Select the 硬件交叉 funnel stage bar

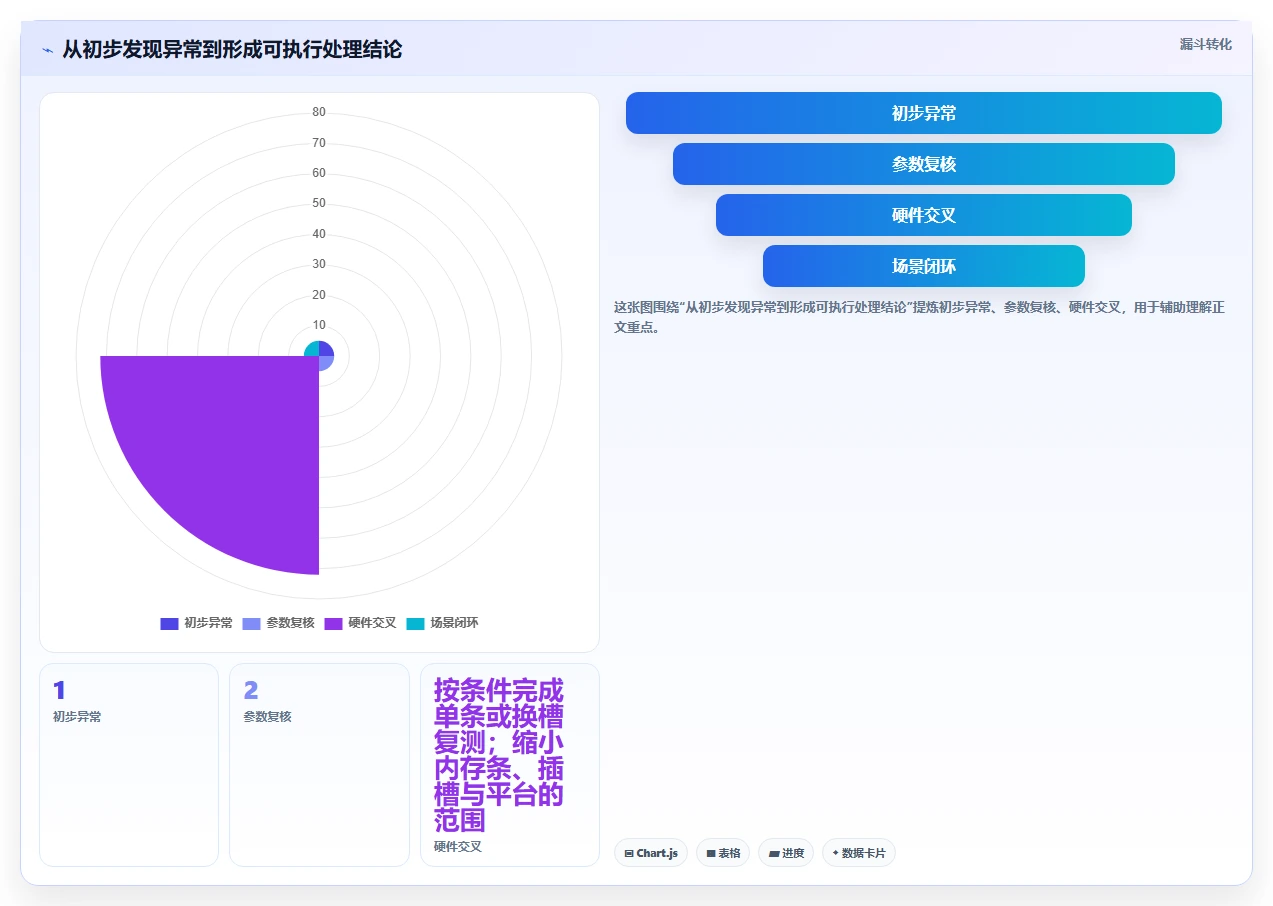pyautogui.click(x=924, y=215)
